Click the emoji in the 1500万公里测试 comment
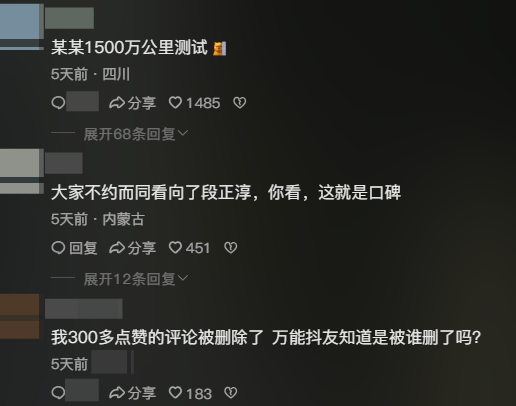Image resolution: width=516 pixels, height=406 pixels. [x=220, y=49]
